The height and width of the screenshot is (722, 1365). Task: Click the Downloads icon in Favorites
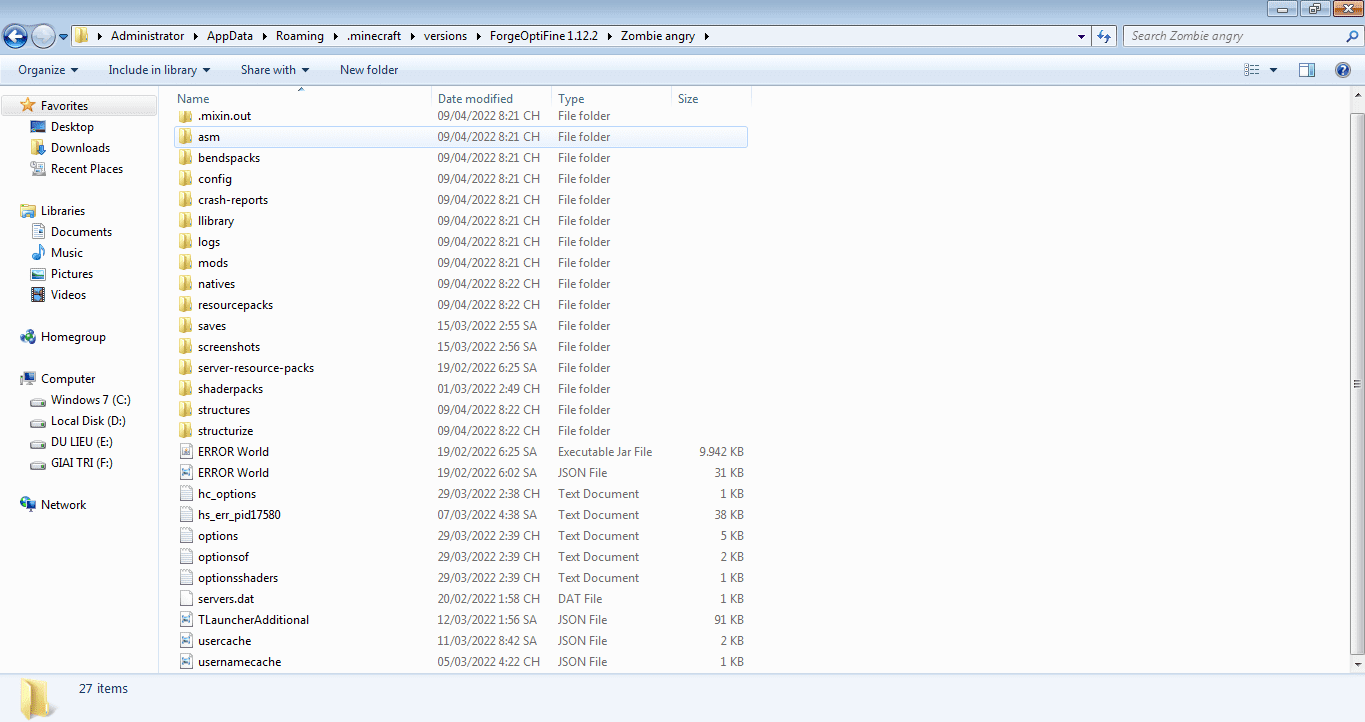point(38,148)
